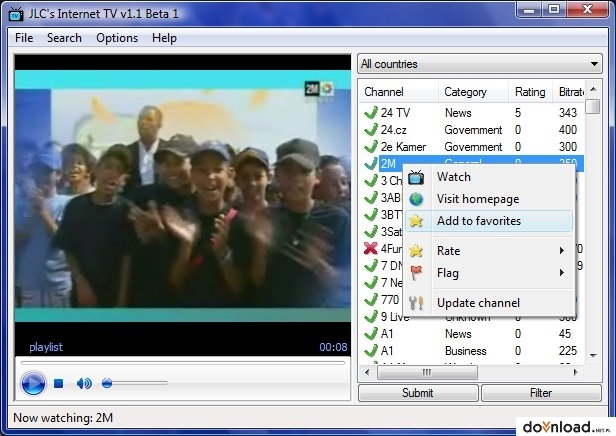616x436 pixels.
Task: Click the 2M logo in the video
Action: pyautogui.click(x=319, y=89)
